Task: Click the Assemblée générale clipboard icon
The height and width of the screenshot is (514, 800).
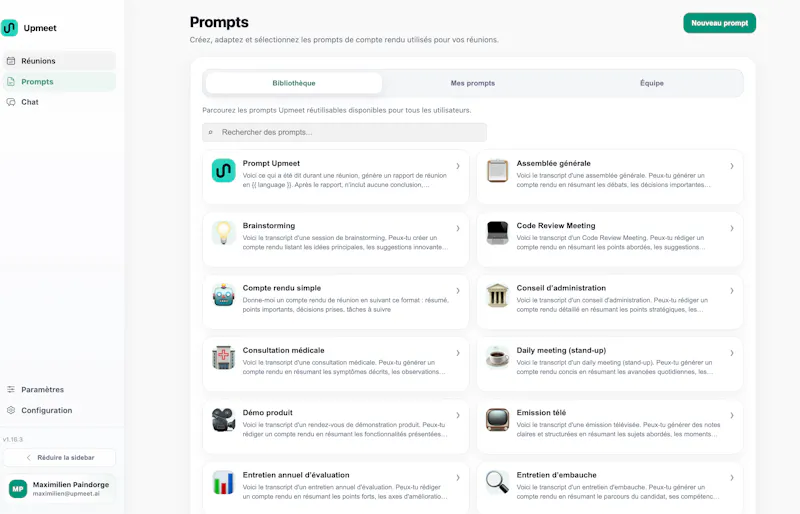Action: (x=497, y=170)
